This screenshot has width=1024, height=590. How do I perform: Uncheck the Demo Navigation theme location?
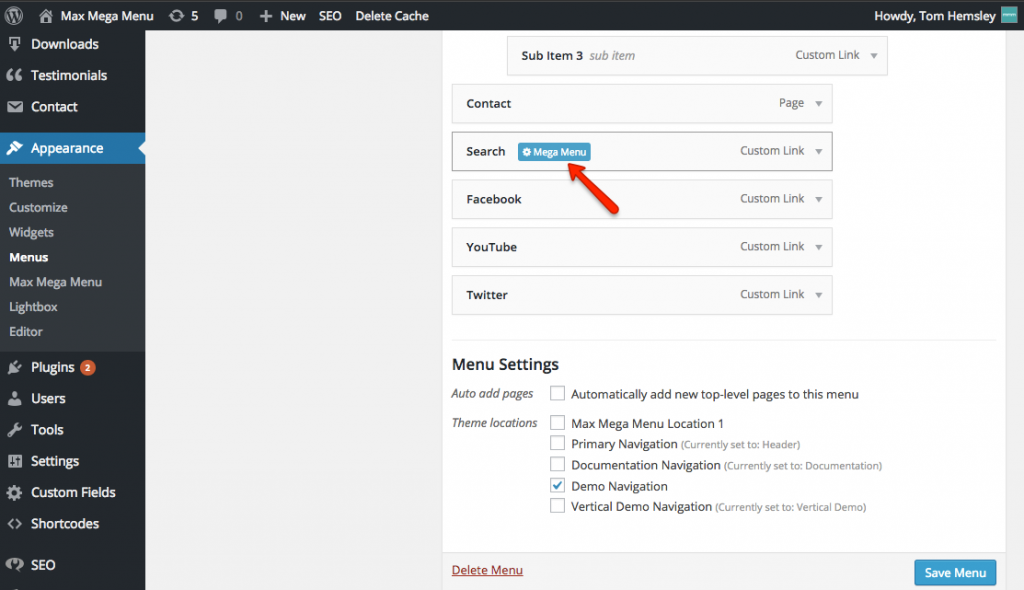click(x=557, y=485)
